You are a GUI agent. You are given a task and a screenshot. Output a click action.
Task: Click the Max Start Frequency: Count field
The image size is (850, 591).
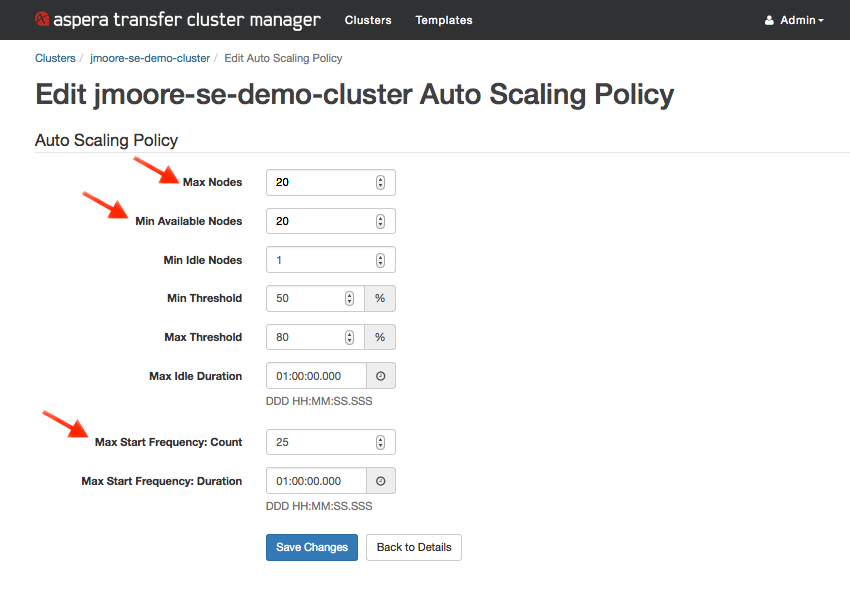(331, 442)
